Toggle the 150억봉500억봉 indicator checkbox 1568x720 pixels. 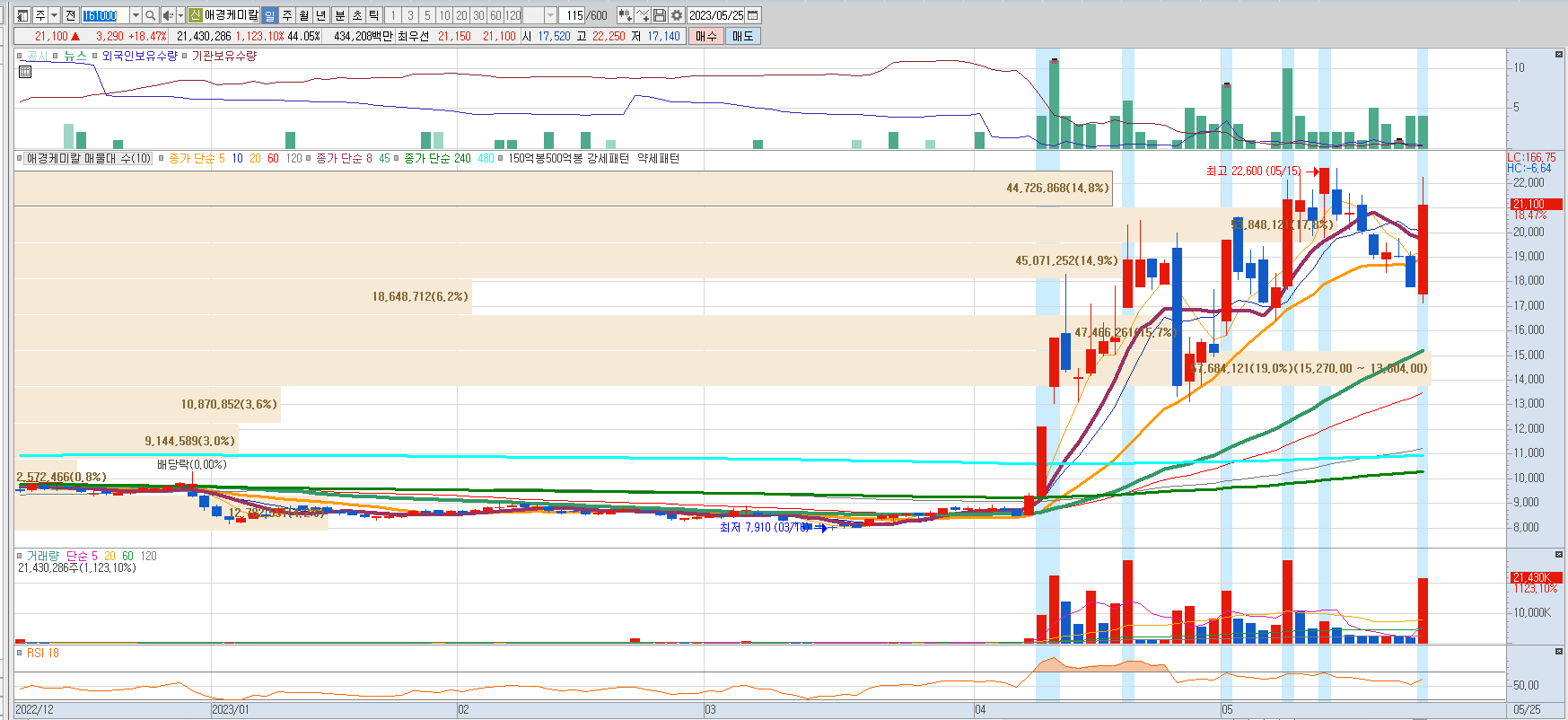[x=501, y=158]
